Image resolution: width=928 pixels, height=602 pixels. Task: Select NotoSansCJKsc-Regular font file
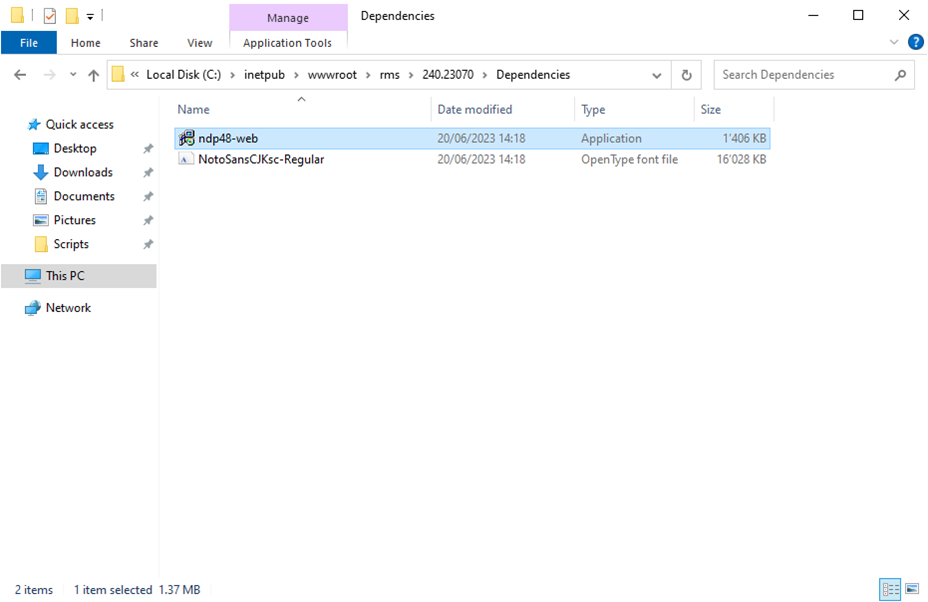coord(472,159)
